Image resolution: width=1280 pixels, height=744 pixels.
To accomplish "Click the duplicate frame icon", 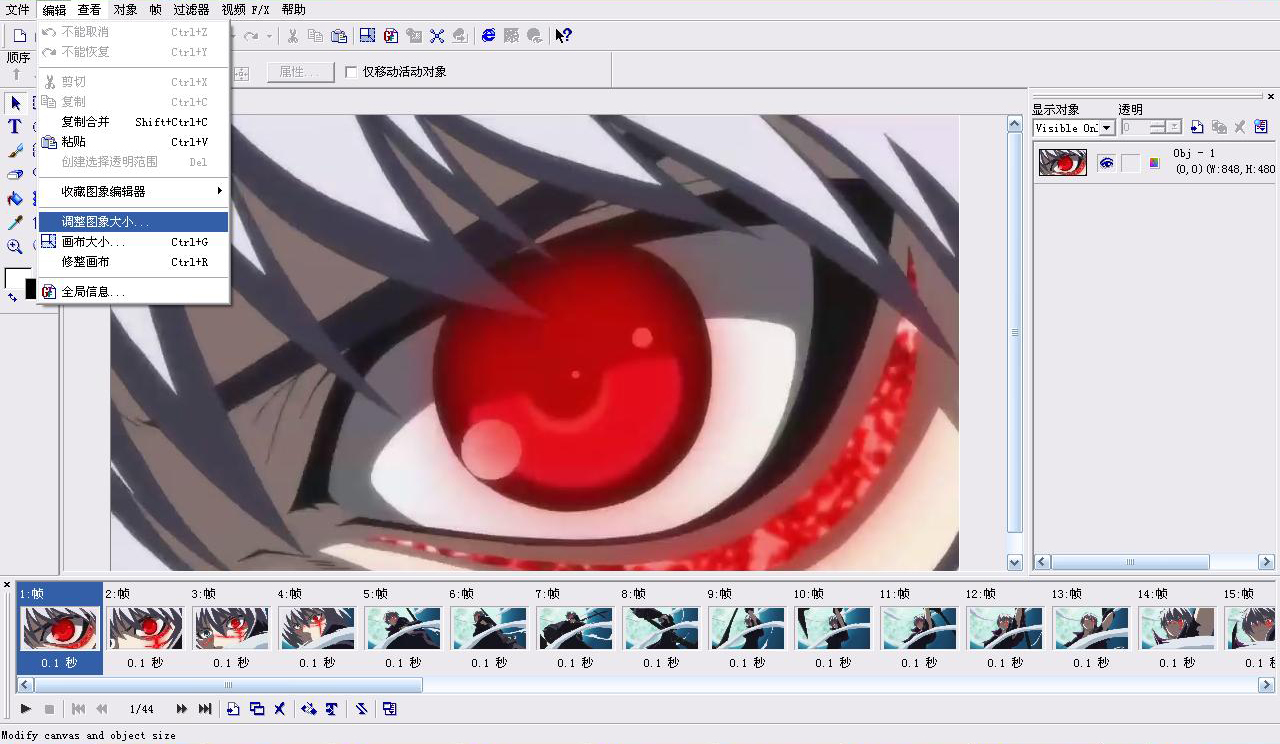I will [257, 709].
